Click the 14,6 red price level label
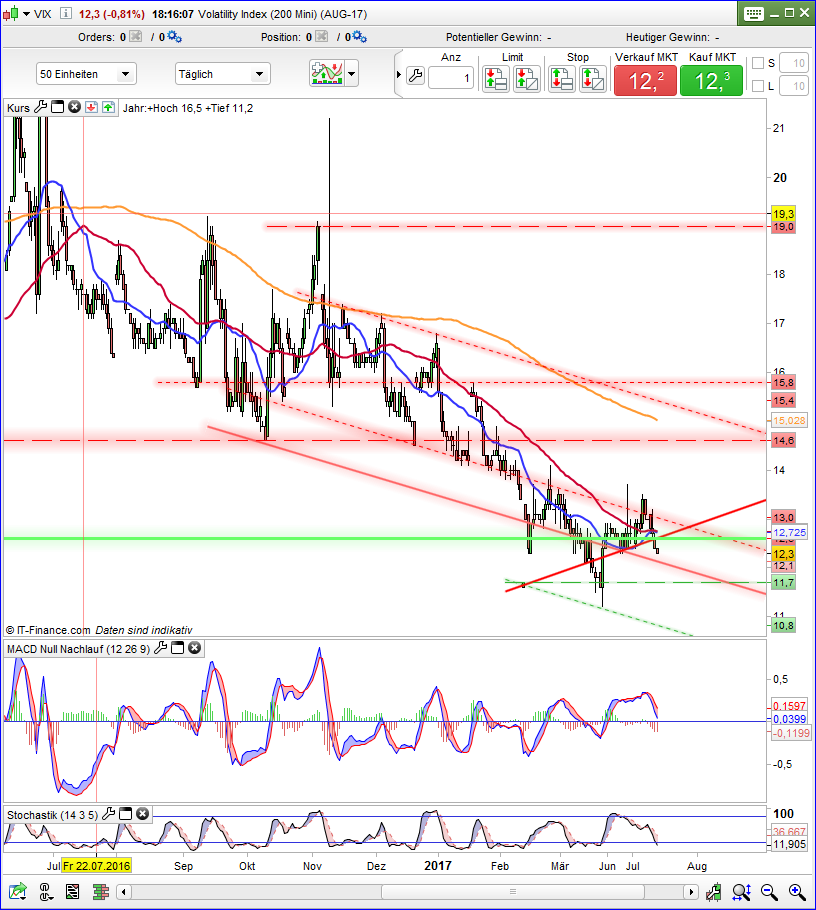Image resolution: width=816 pixels, height=910 pixels. coord(783,440)
